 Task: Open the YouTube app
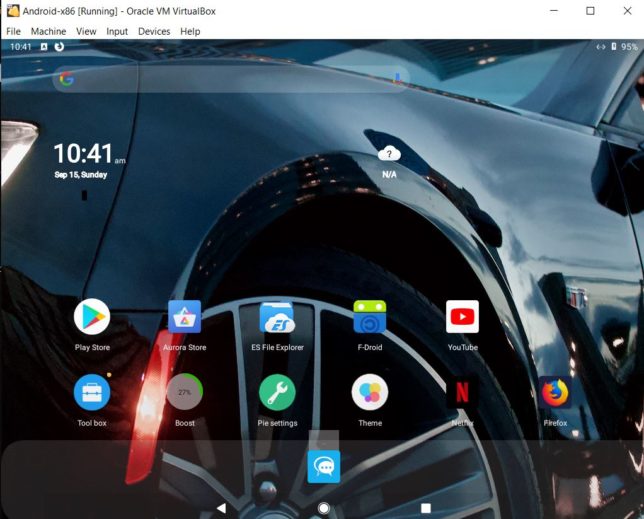pos(462,317)
